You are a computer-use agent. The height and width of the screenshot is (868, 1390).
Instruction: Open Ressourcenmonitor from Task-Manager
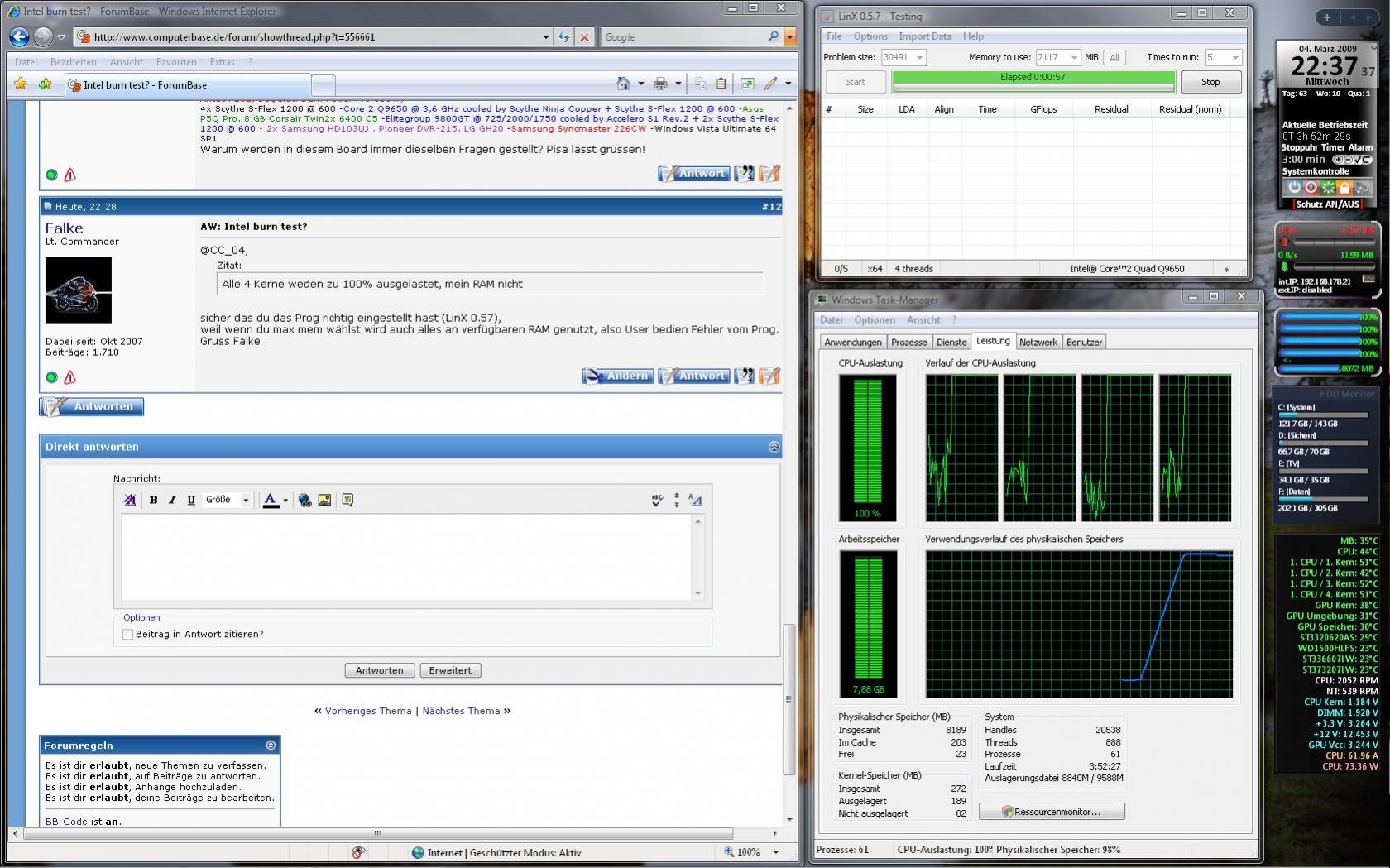(x=1052, y=812)
